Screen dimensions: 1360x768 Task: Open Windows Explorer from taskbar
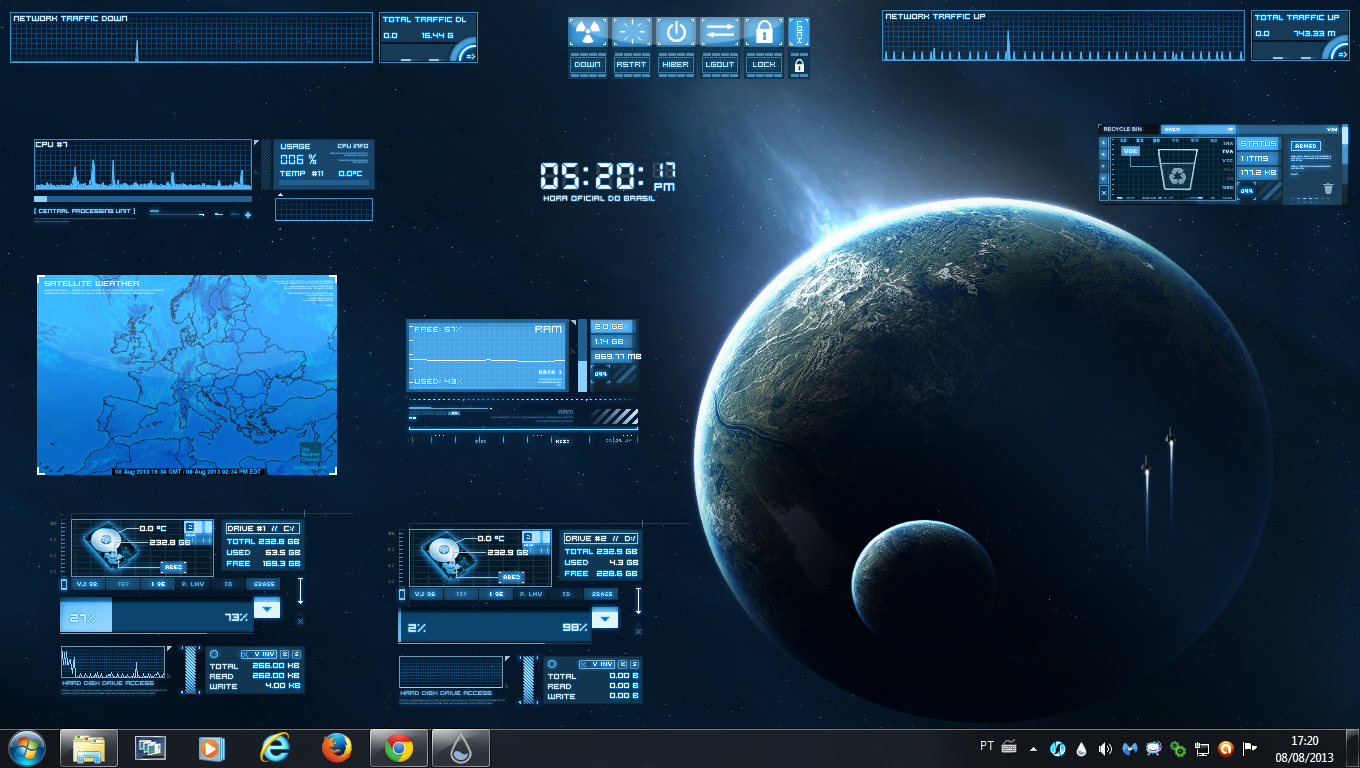(x=89, y=748)
